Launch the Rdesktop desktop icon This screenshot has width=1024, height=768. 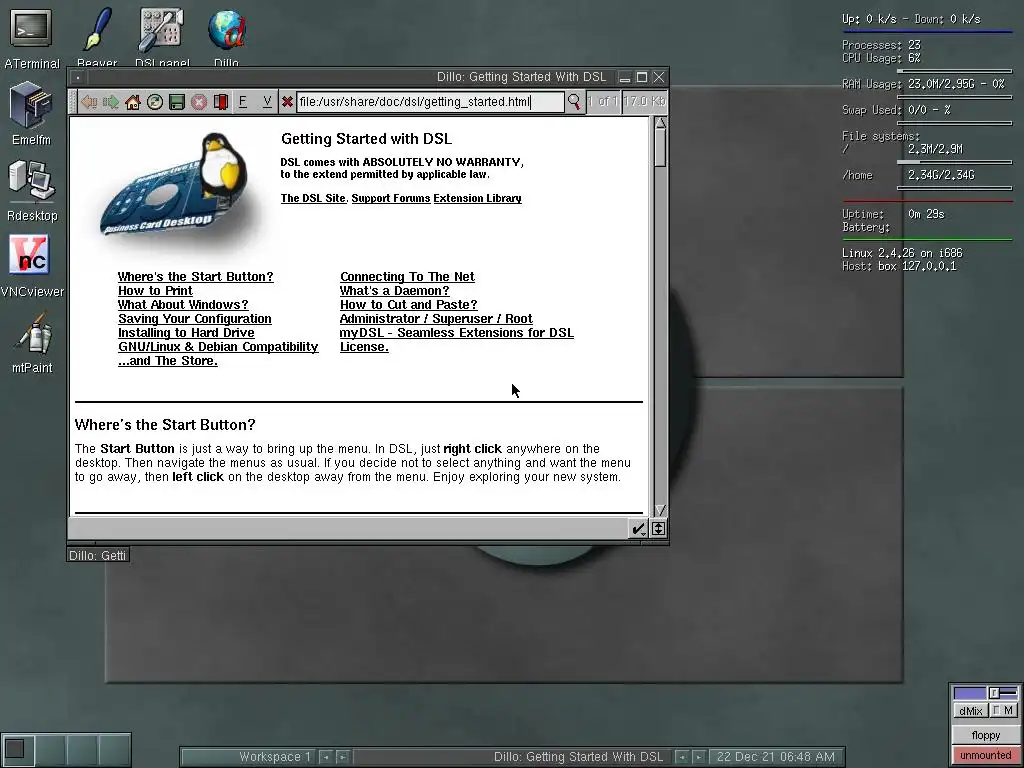31,180
